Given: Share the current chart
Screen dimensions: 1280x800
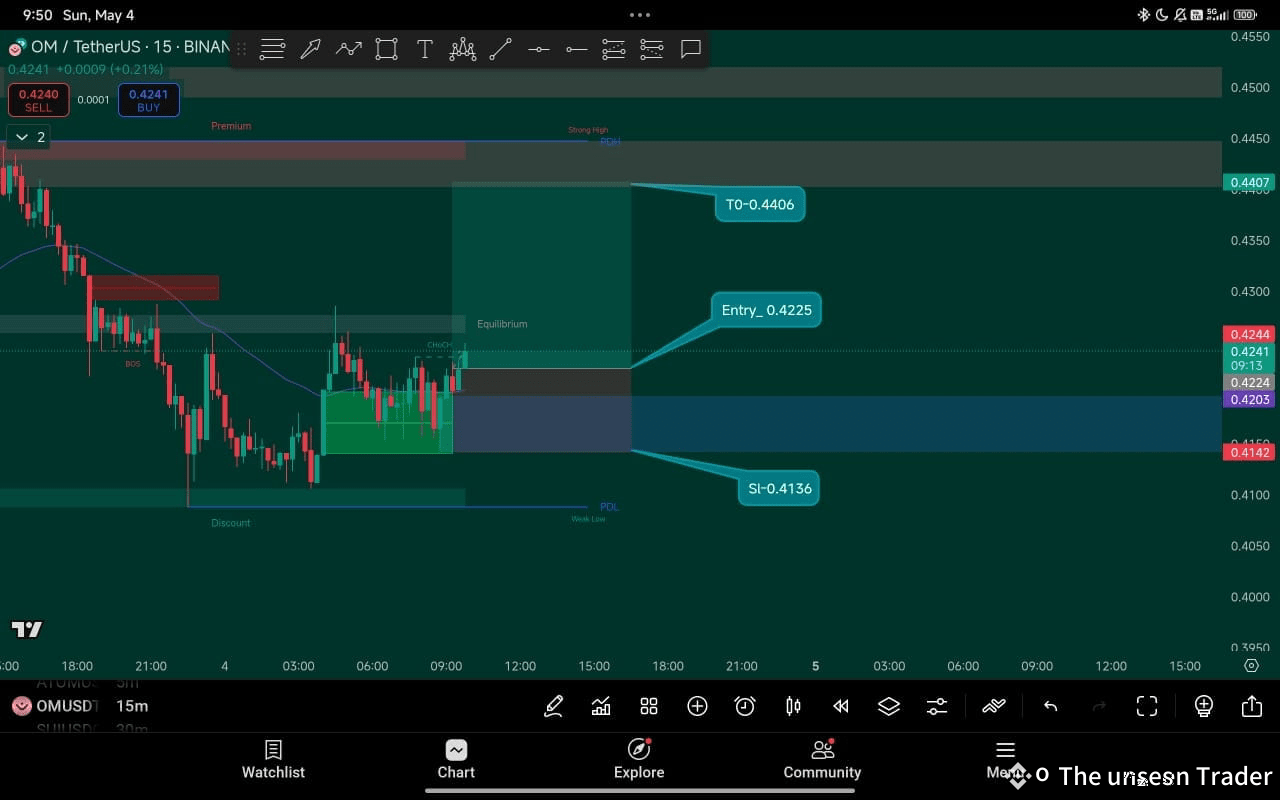Looking at the screenshot, I should (x=1251, y=706).
